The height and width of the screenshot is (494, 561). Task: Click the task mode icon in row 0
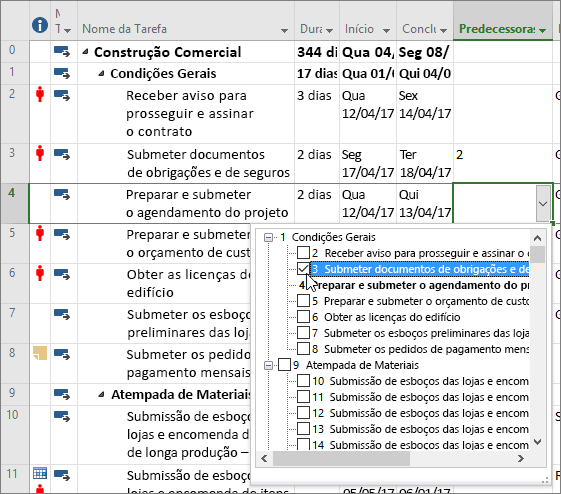[62, 52]
